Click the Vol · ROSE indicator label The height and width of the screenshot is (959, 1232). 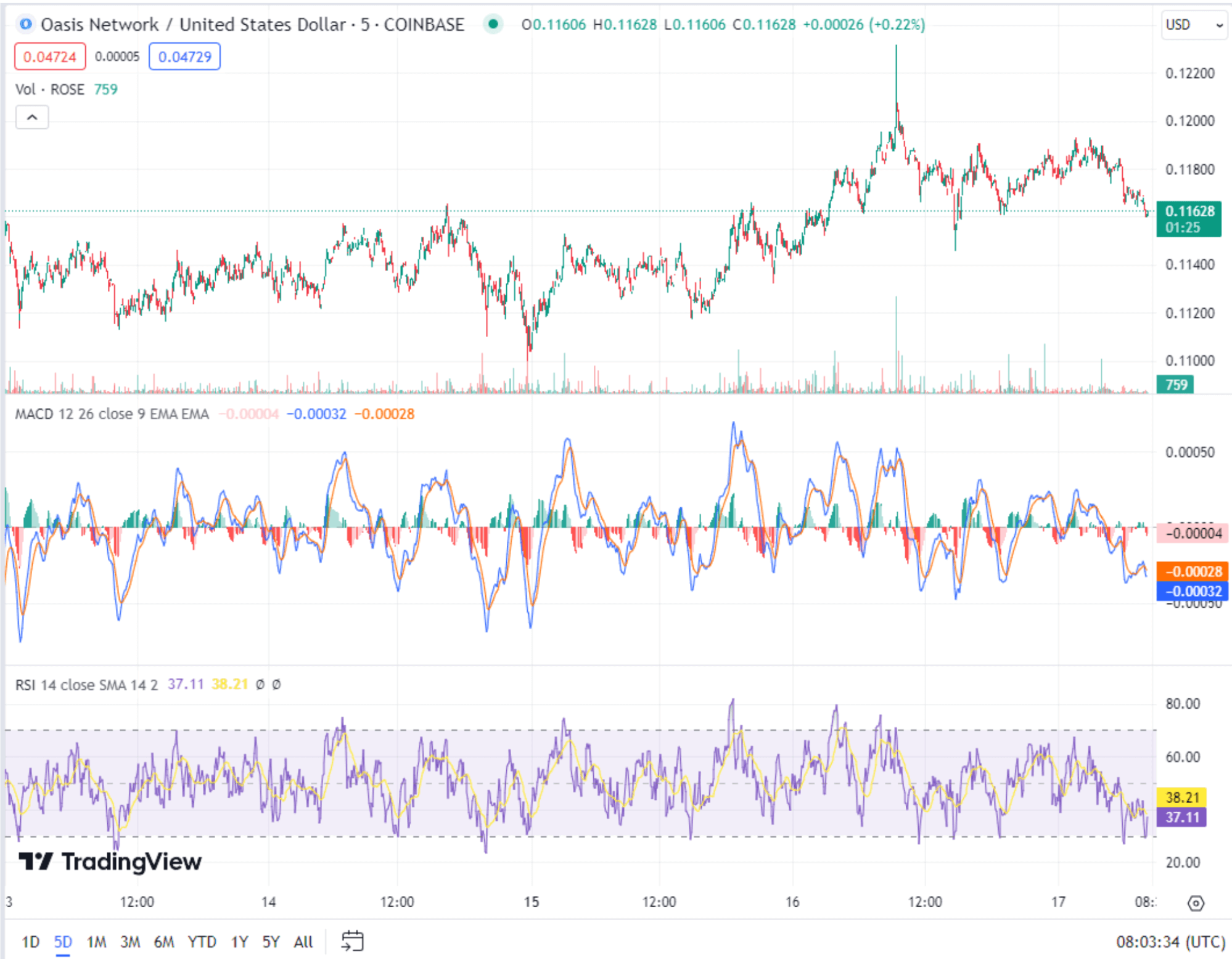[x=49, y=89]
